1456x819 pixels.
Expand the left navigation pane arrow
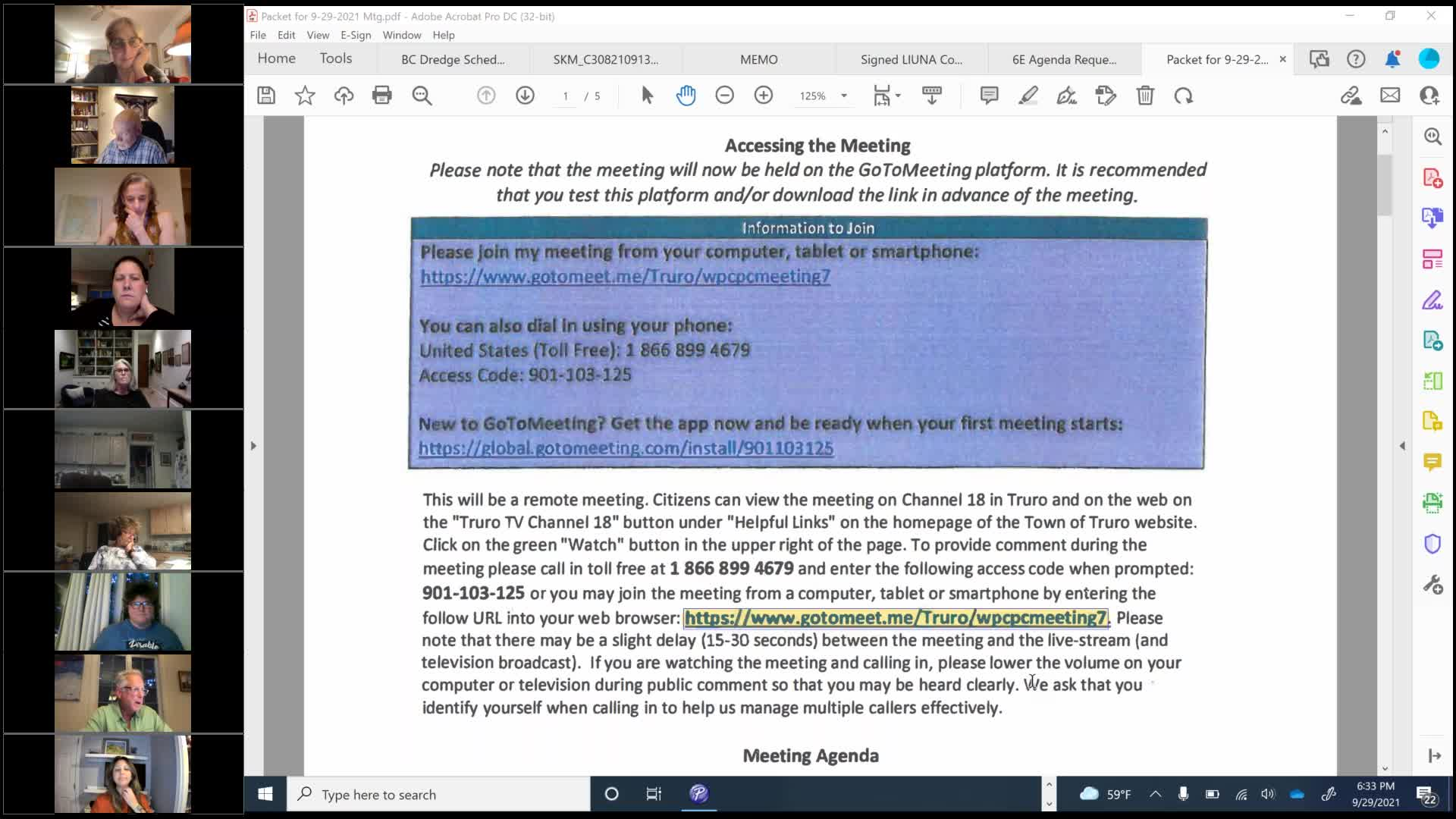tap(253, 446)
